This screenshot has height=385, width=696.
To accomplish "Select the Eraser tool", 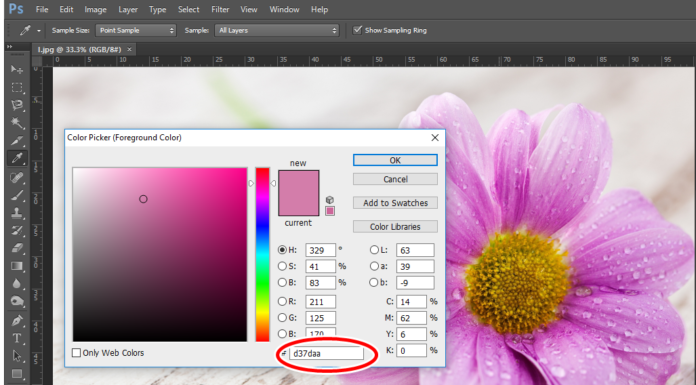I will (17, 248).
